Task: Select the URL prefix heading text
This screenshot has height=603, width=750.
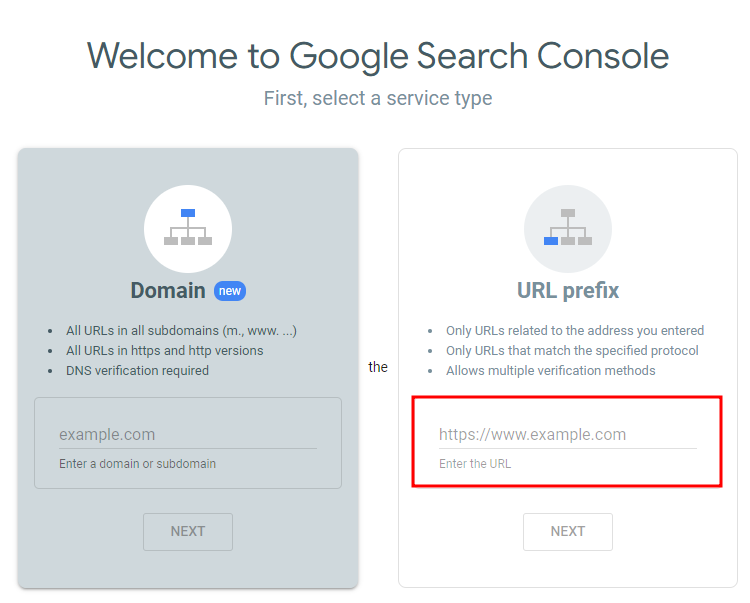Action: coord(568,290)
